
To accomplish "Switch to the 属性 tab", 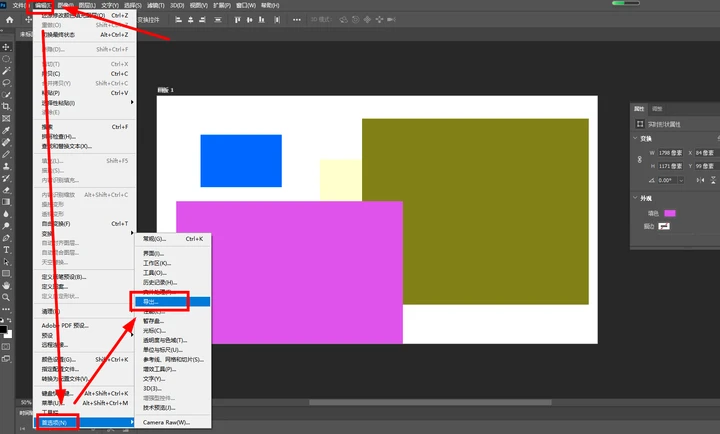I will (x=639, y=109).
